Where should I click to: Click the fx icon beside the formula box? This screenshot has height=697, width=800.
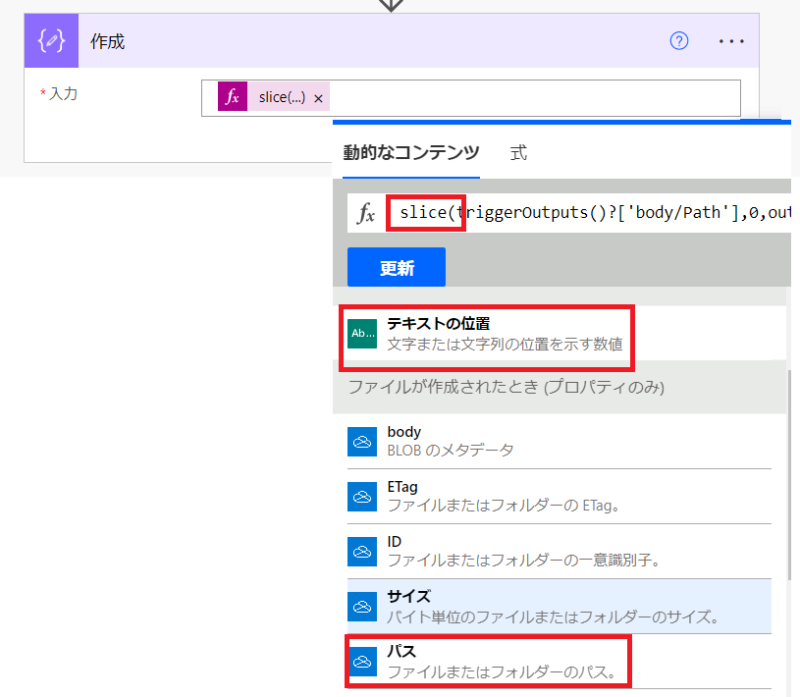coord(367,213)
